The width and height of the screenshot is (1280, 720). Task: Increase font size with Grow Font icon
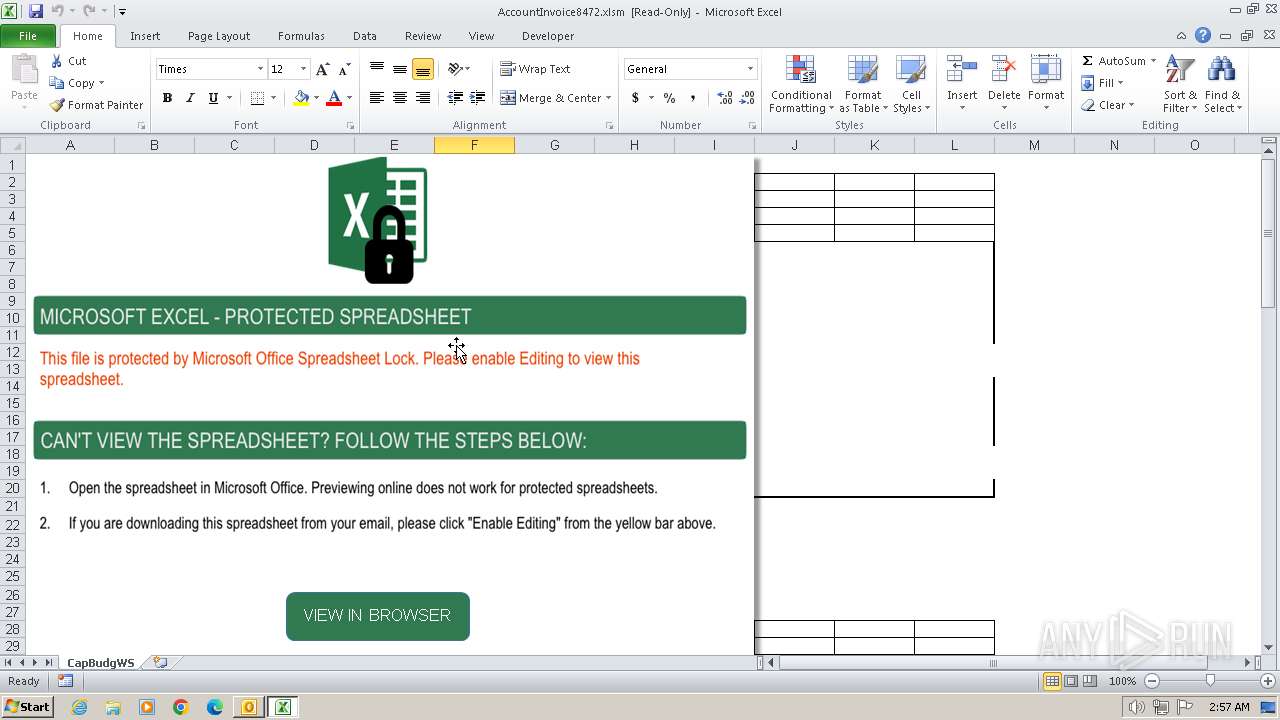click(322, 69)
